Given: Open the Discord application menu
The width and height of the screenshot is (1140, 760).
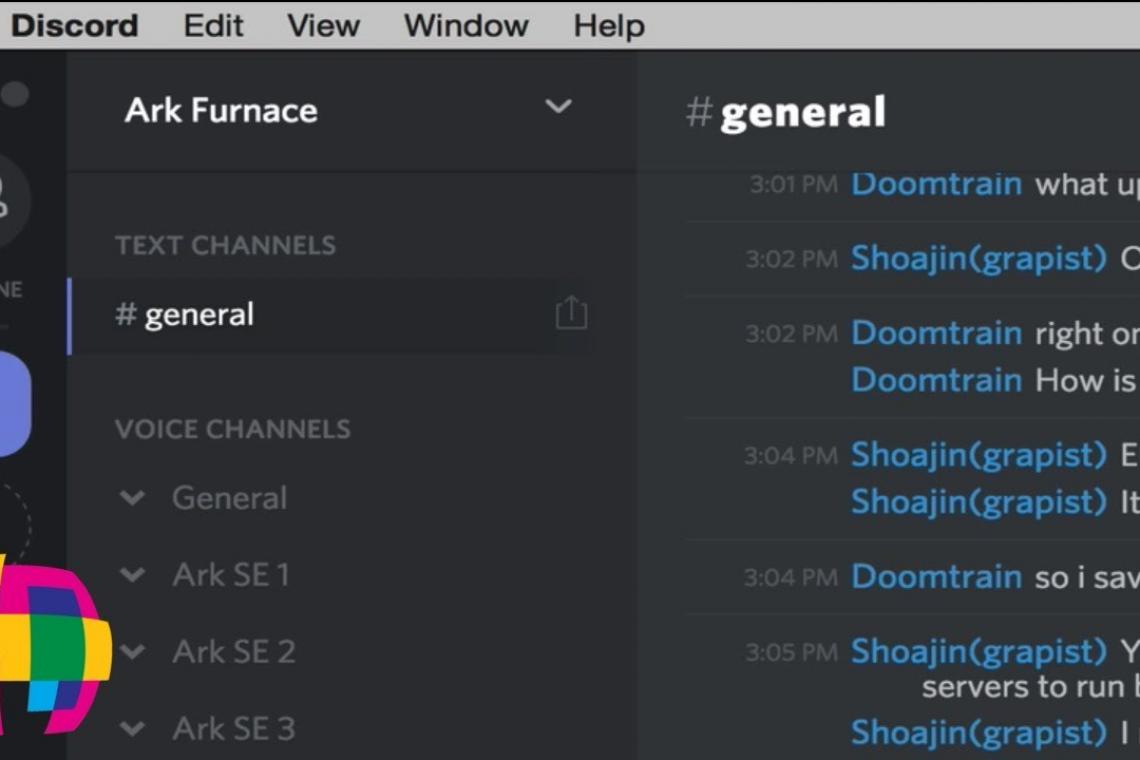Looking at the screenshot, I should click(x=75, y=25).
